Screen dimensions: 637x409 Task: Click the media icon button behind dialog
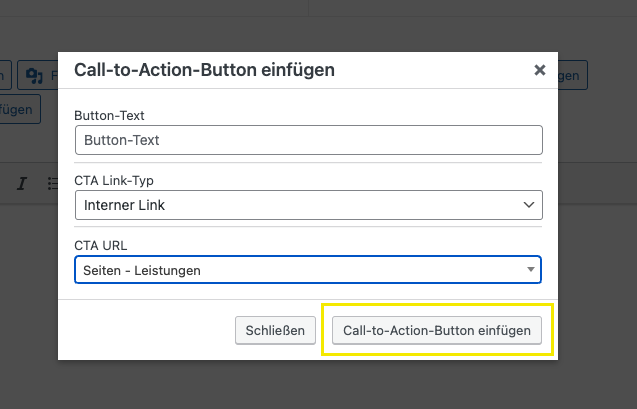click(x=39, y=75)
